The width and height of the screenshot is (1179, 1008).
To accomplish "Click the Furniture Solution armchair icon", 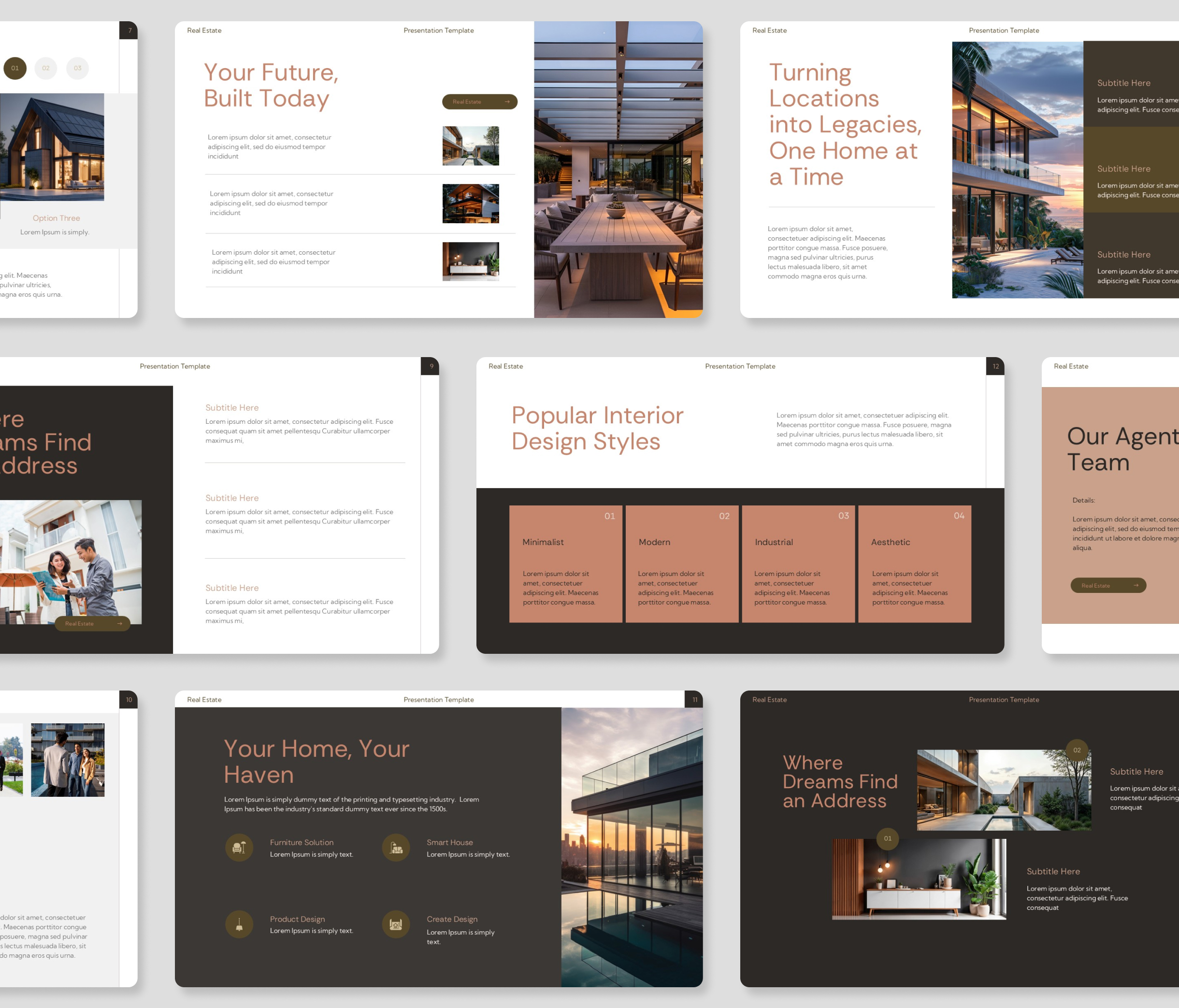I will click(x=239, y=848).
